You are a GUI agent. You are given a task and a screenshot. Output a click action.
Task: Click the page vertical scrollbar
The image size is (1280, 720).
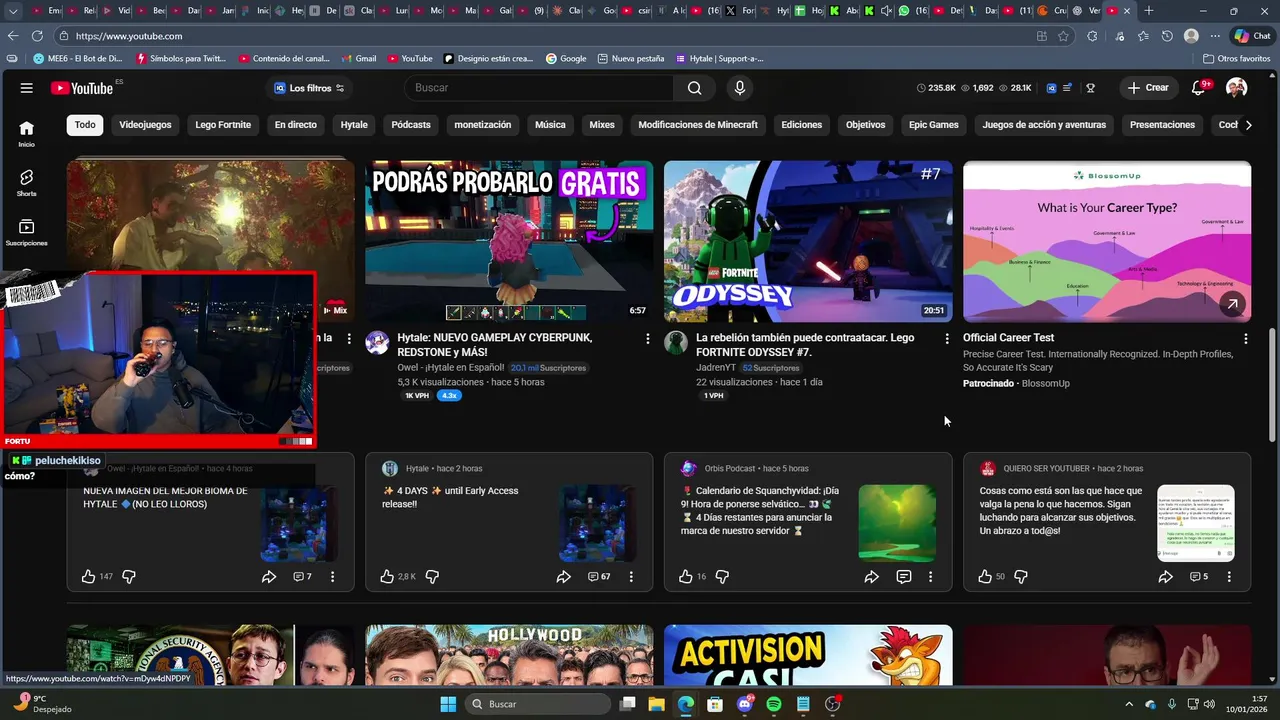tap(1272, 385)
